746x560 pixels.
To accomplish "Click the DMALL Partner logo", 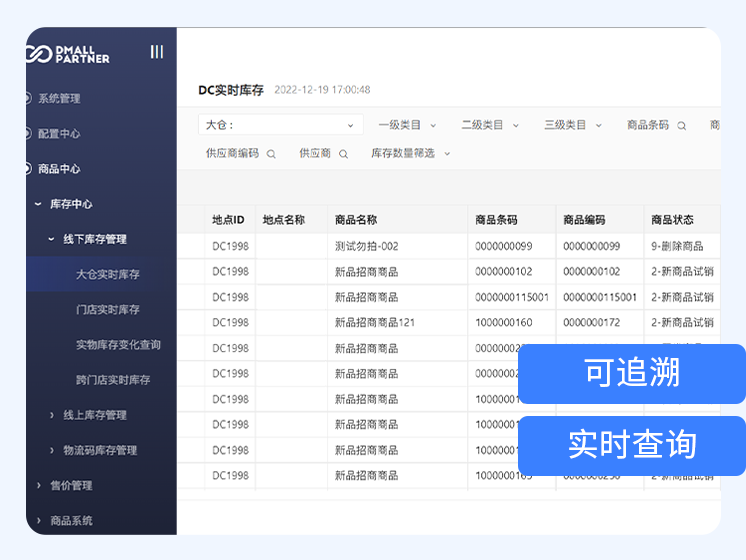I will pyautogui.click(x=70, y=53).
